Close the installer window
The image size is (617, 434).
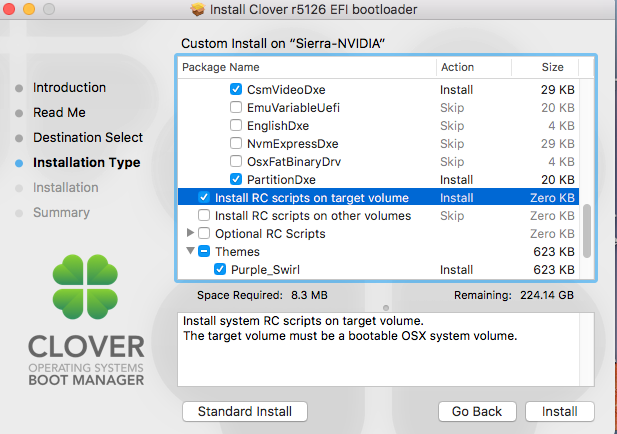9,9
